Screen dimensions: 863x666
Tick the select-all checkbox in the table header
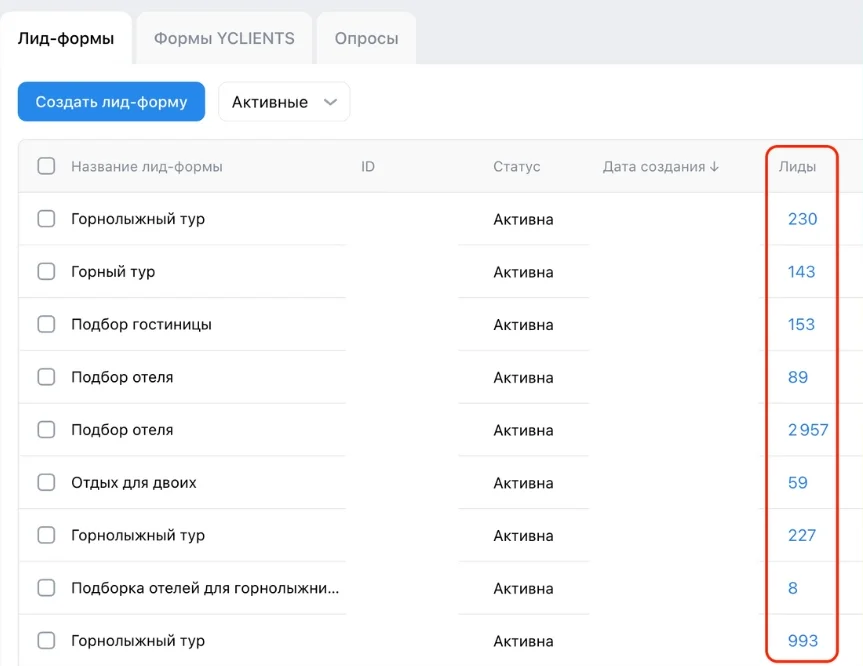tap(46, 166)
